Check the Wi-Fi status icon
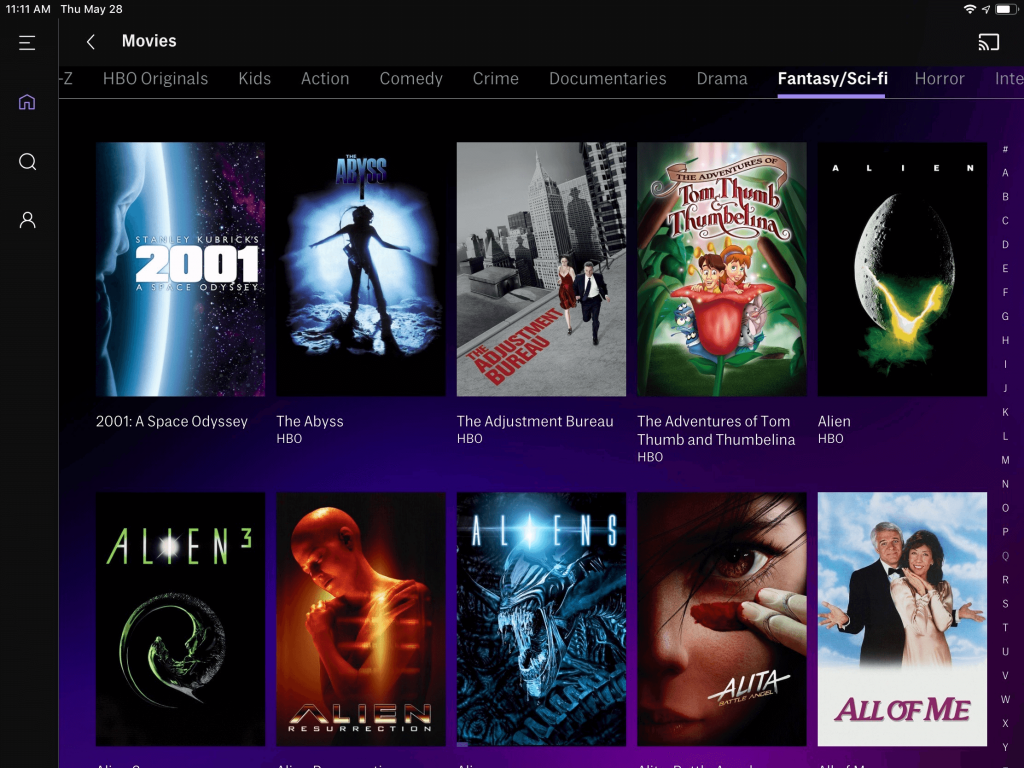Screen dimensions: 1024x768 click(x=970, y=9)
